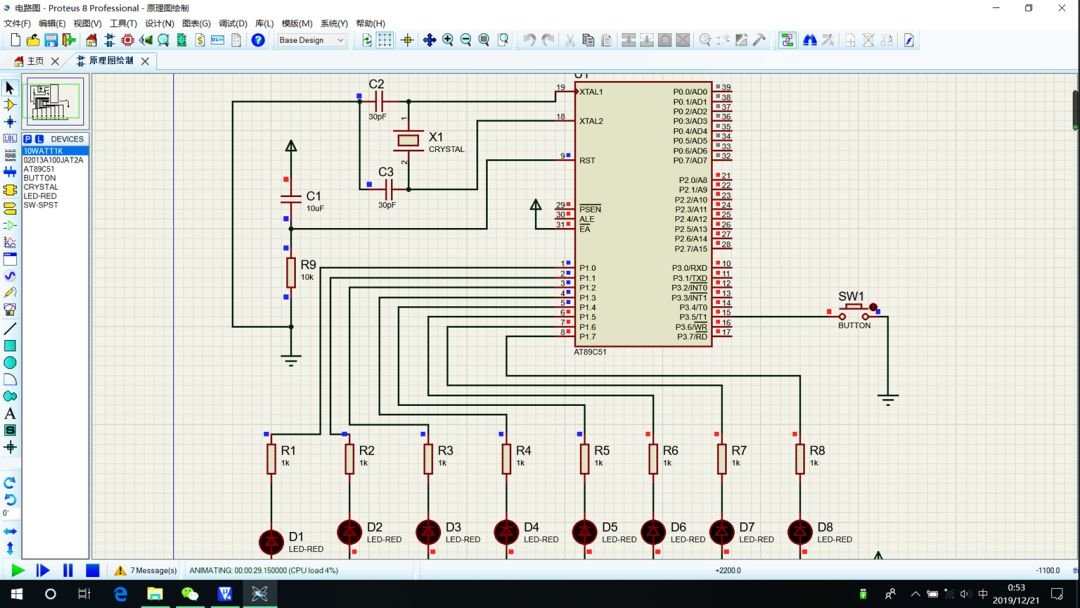Toggle the grid display button
The image size is (1080, 608).
point(385,41)
